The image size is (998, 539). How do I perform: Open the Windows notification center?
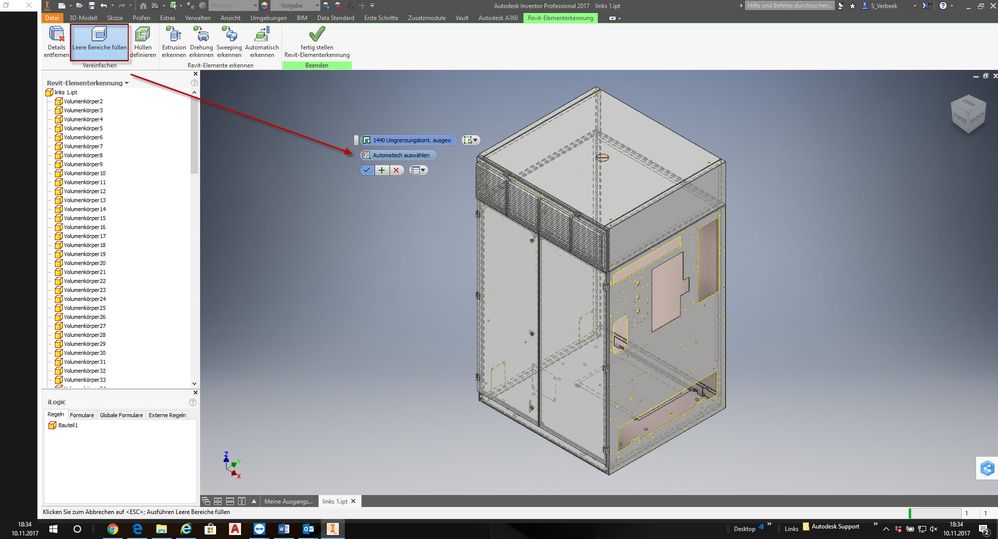pyautogui.click(x=985, y=529)
